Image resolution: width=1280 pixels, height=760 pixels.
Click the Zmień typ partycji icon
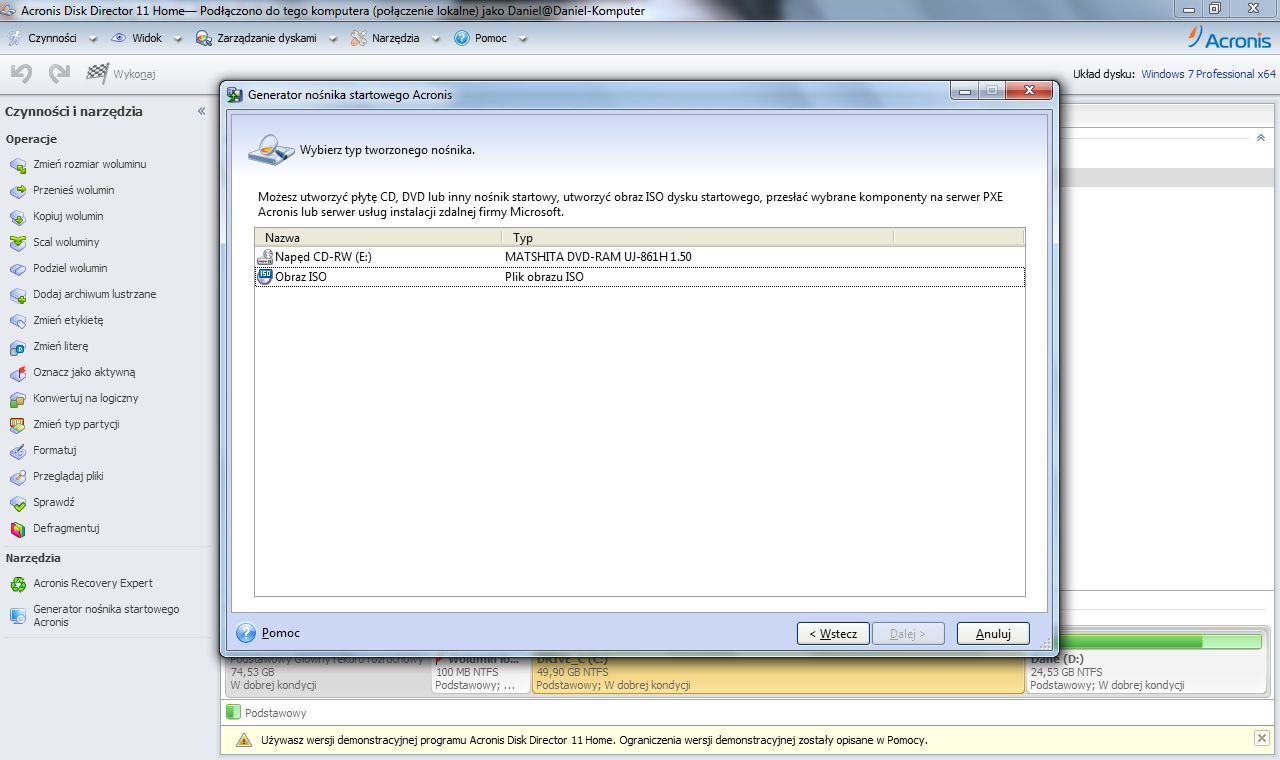pos(17,425)
